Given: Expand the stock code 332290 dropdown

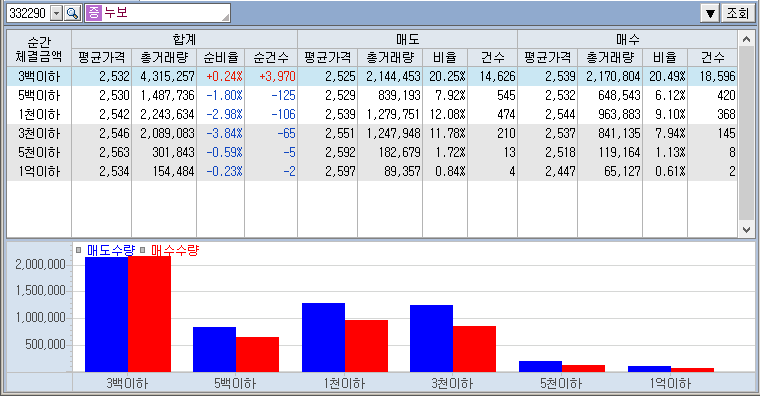Looking at the screenshot, I should tap(57, 13).
